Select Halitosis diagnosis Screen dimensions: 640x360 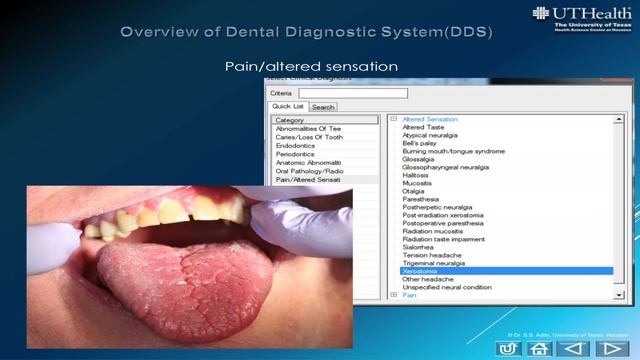click(415, 175)
